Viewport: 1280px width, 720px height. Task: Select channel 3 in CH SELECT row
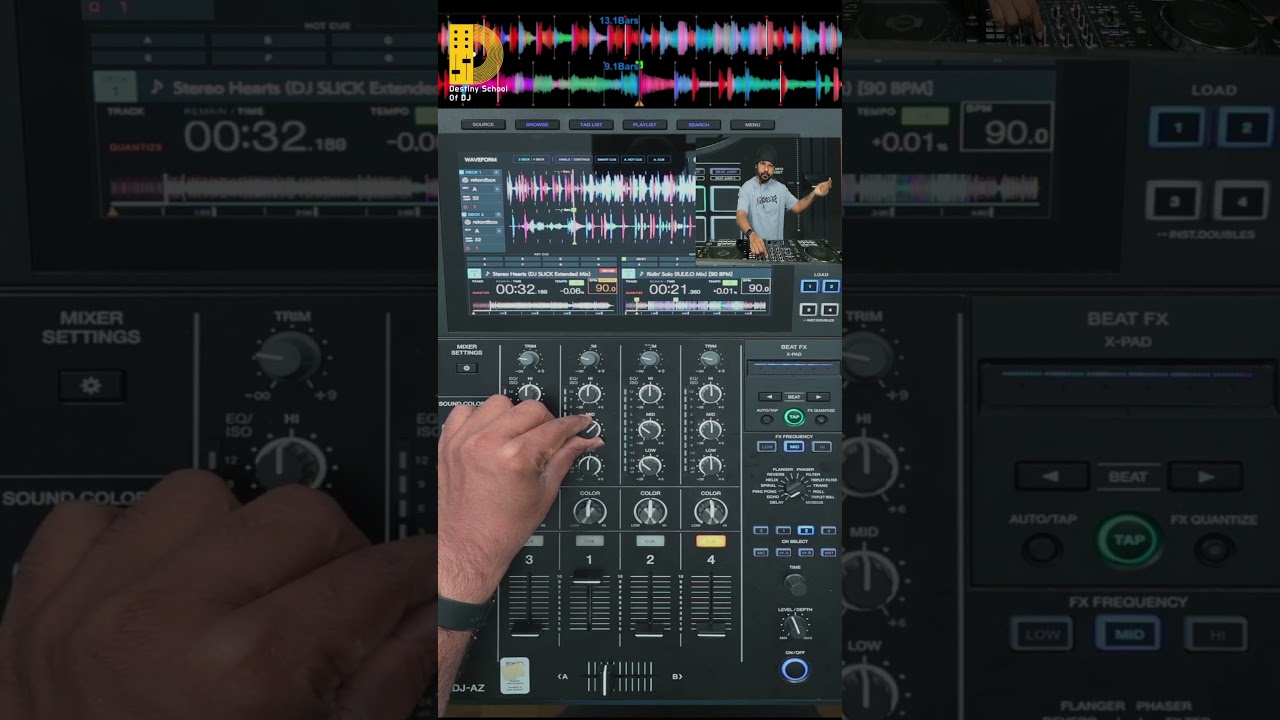point(761,530)
